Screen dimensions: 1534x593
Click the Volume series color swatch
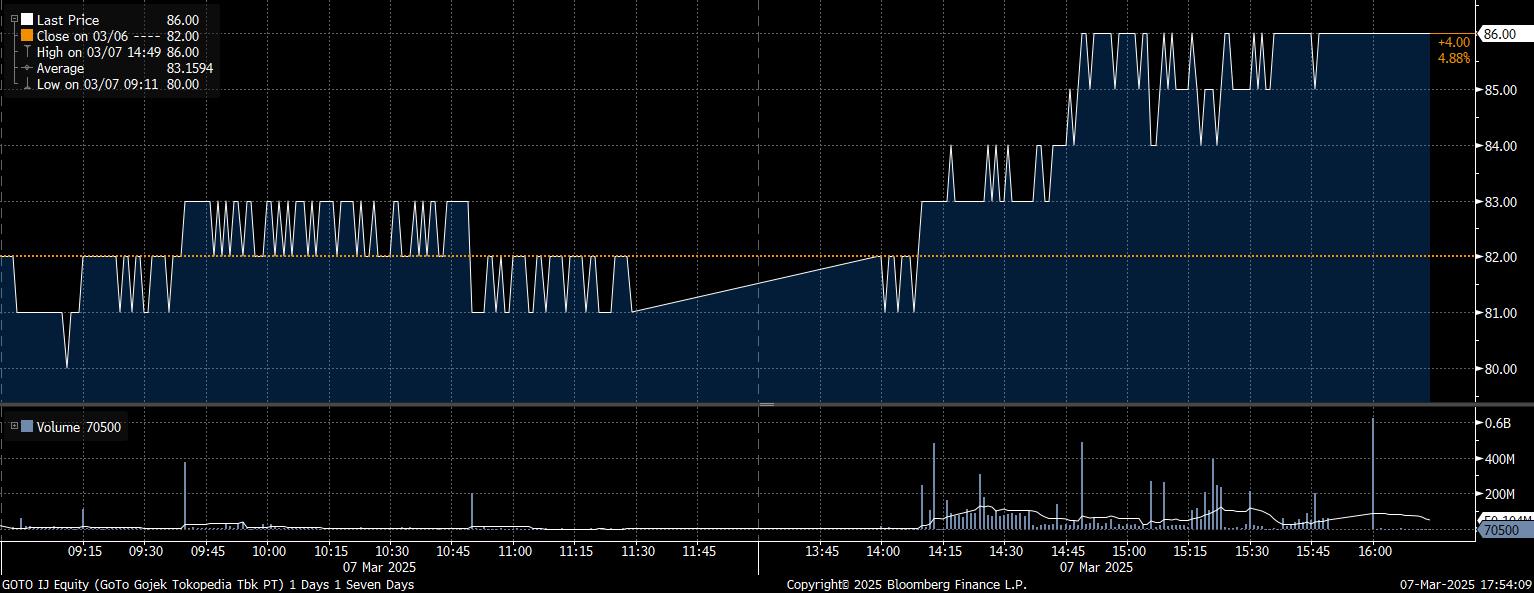[27, 427]
